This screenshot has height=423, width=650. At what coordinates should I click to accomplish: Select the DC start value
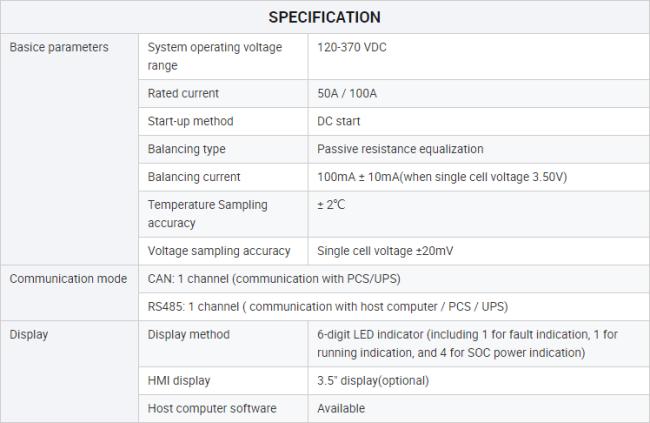[339, 121]
